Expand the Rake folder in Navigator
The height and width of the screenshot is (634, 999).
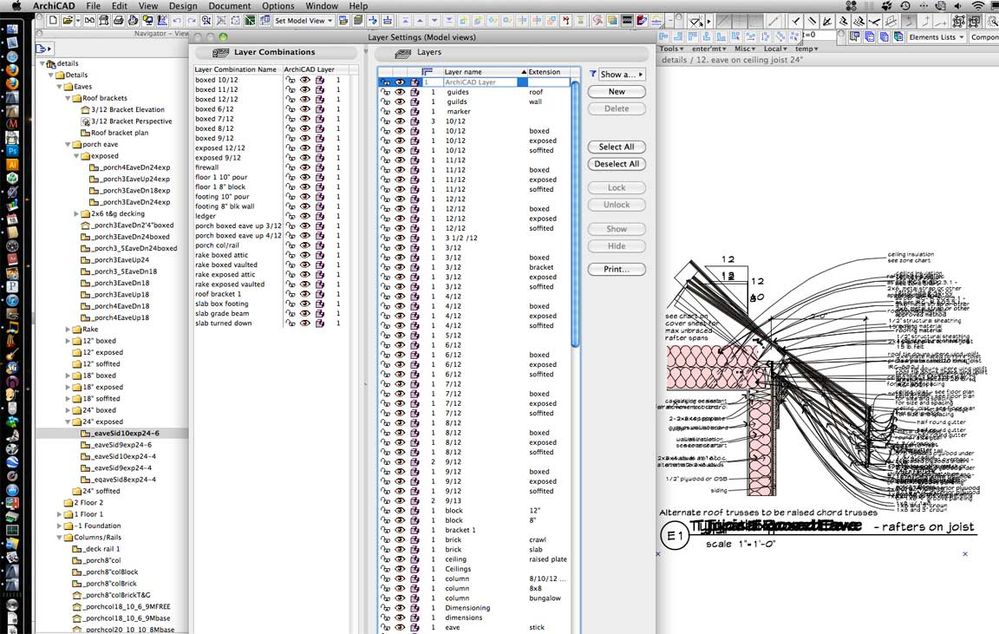click(68, 329)
